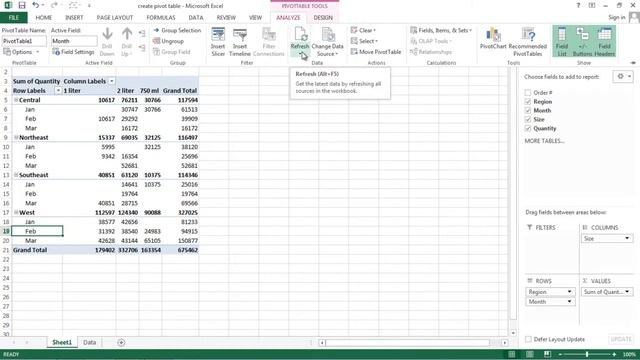The width and height of the screenshot is (640, 360).
Task: Switch to FORMULAS ribbon tab
Action: [161, 18]
